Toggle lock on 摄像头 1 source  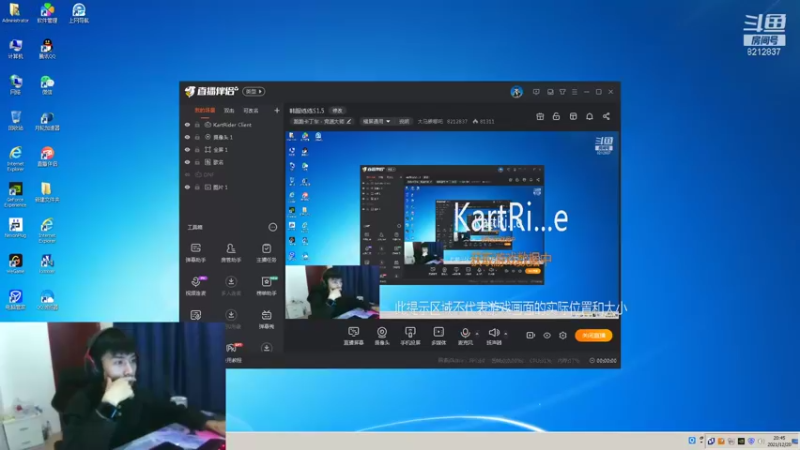pyautogui.click(x=197, y=137)
